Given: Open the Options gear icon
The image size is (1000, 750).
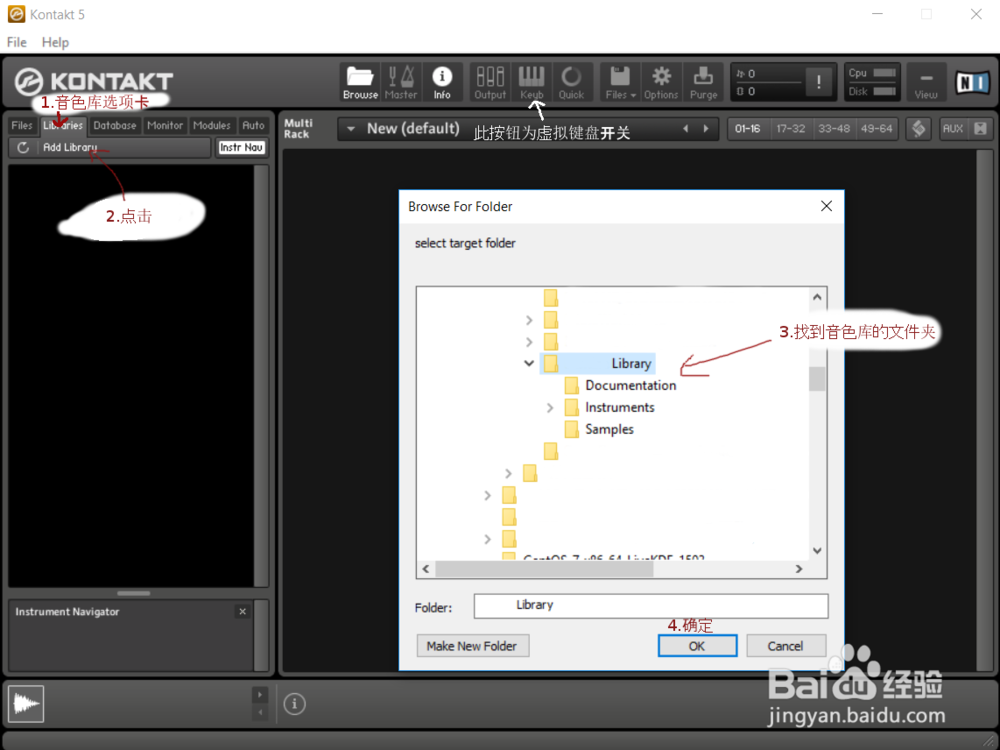Looking at the screenshot, I should [661, 82].
